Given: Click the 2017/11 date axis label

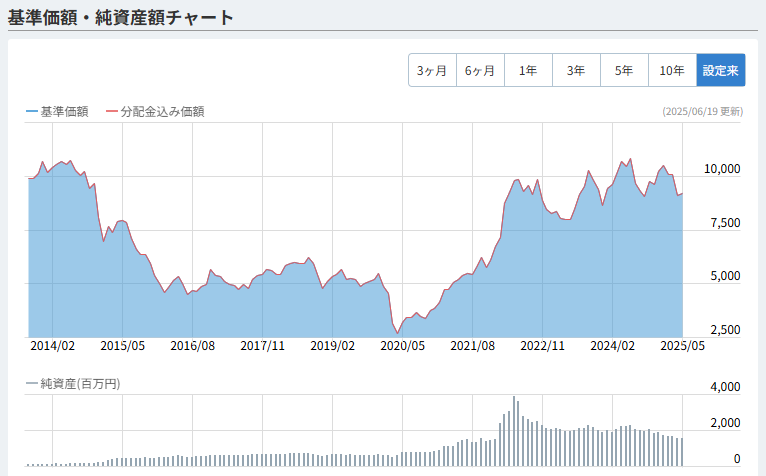Looking at the screenshot, I should pyautogui.click(x=262, y=346).
